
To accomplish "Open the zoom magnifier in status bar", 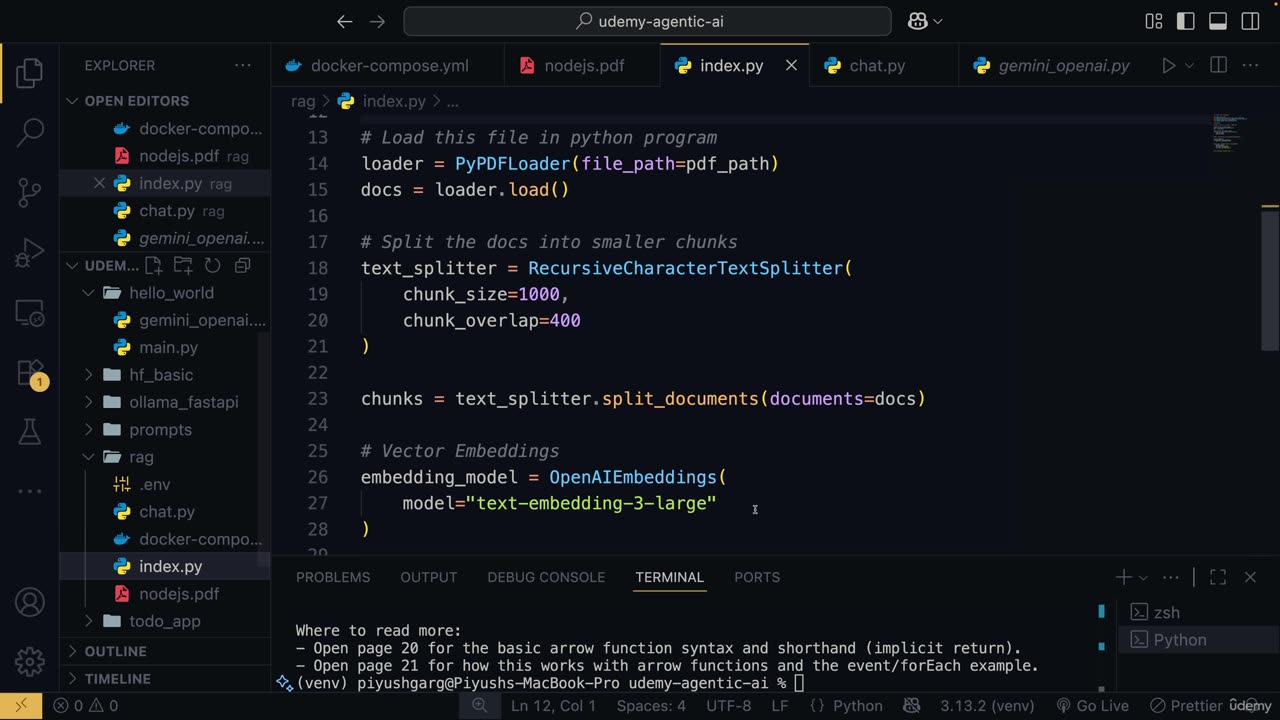I will coord(480,706).
